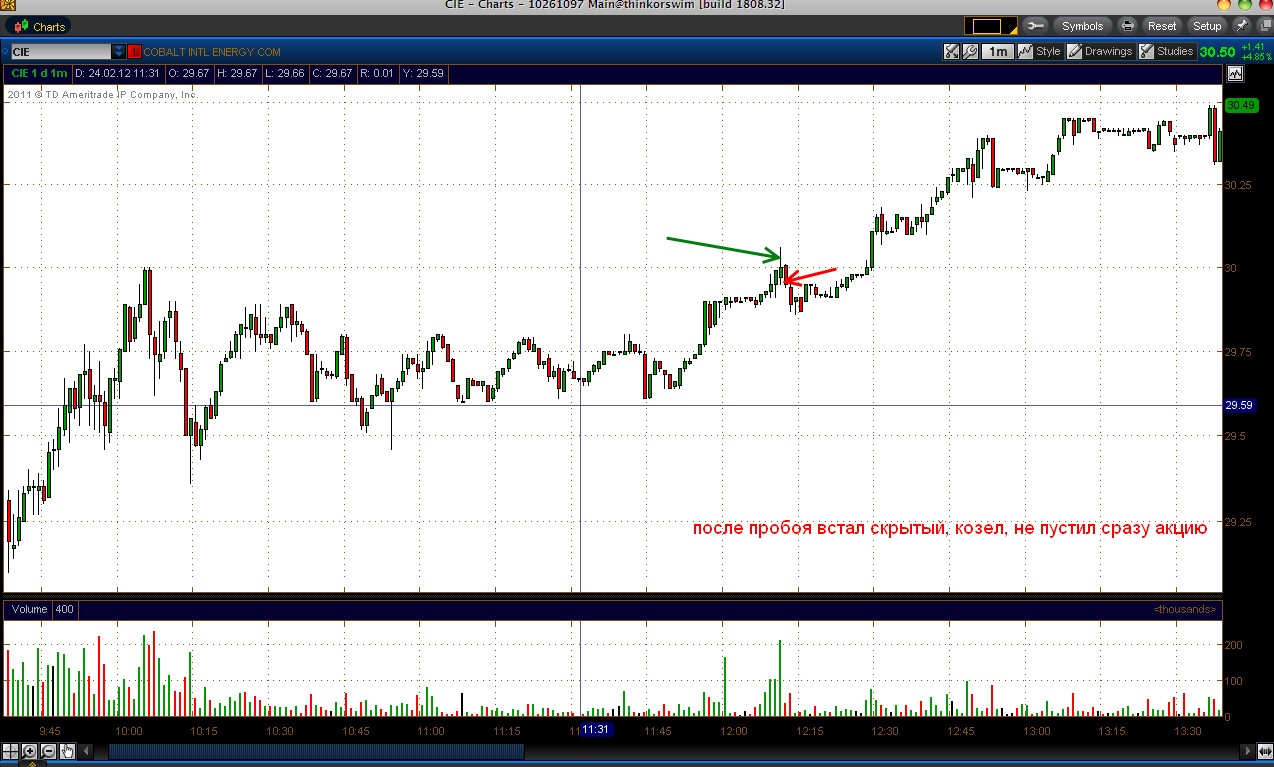Select the pan hand tool icon
Screen dimensions: 1274x767
(67, 750)
